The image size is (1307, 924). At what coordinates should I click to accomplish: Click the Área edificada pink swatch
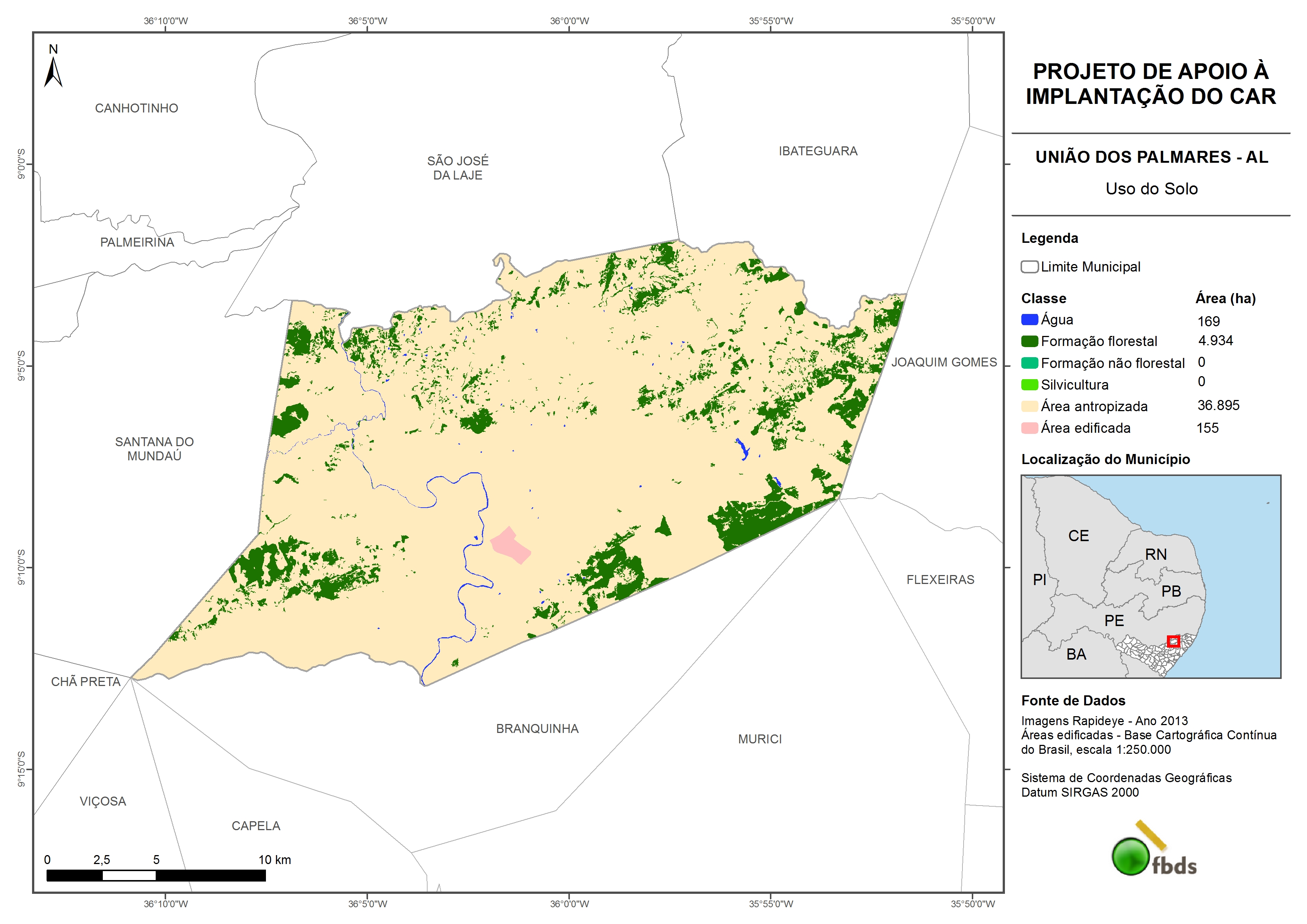(x=1029, y=428)
